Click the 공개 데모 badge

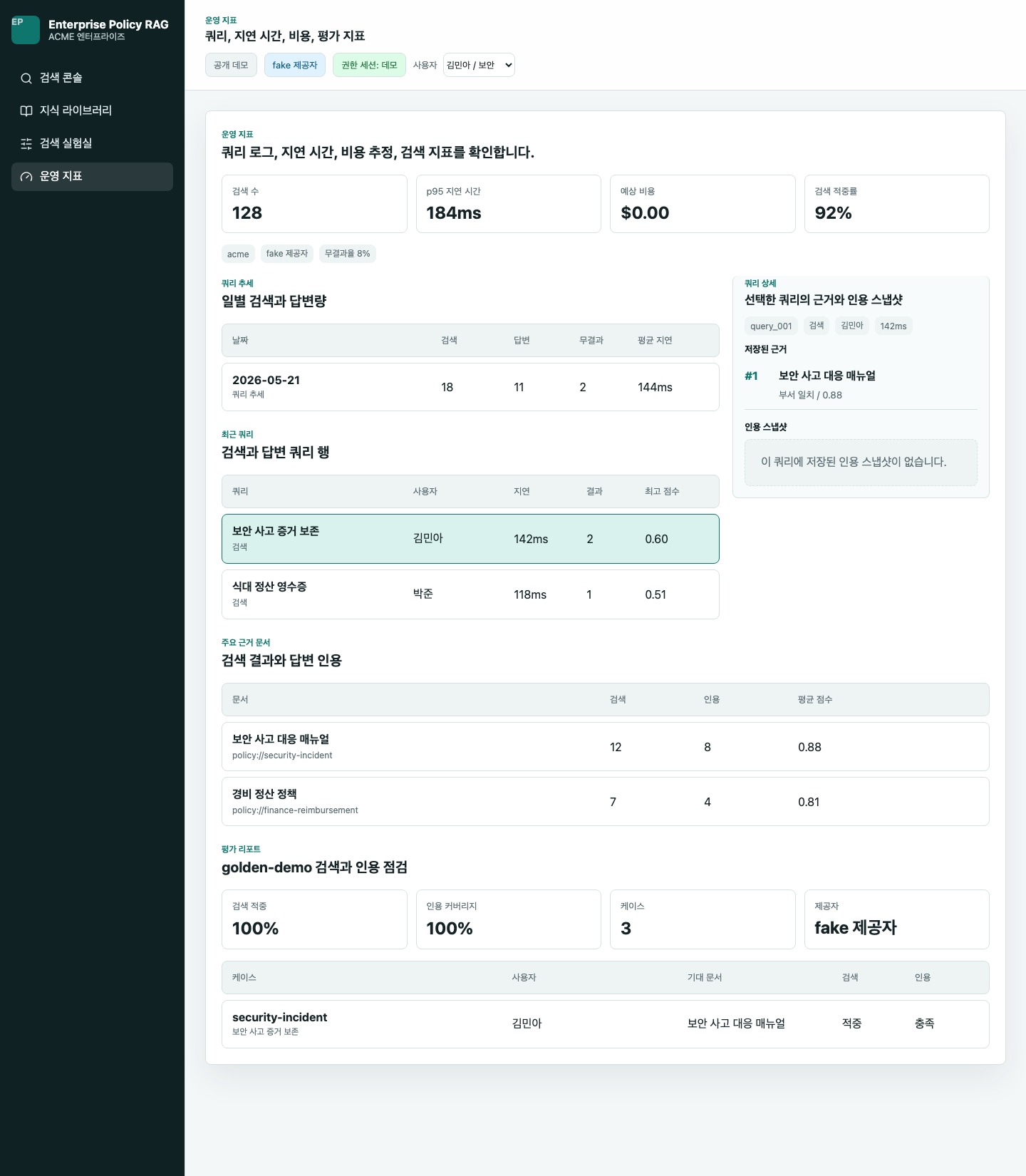231,65
